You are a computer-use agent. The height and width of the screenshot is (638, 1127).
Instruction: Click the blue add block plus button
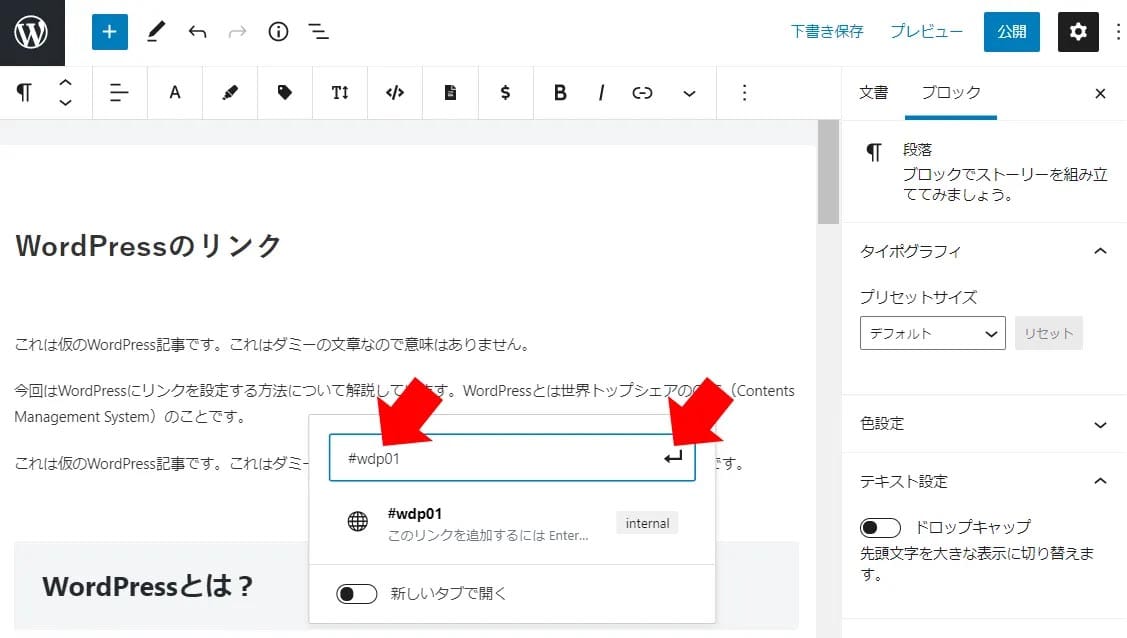click(109, 32)
